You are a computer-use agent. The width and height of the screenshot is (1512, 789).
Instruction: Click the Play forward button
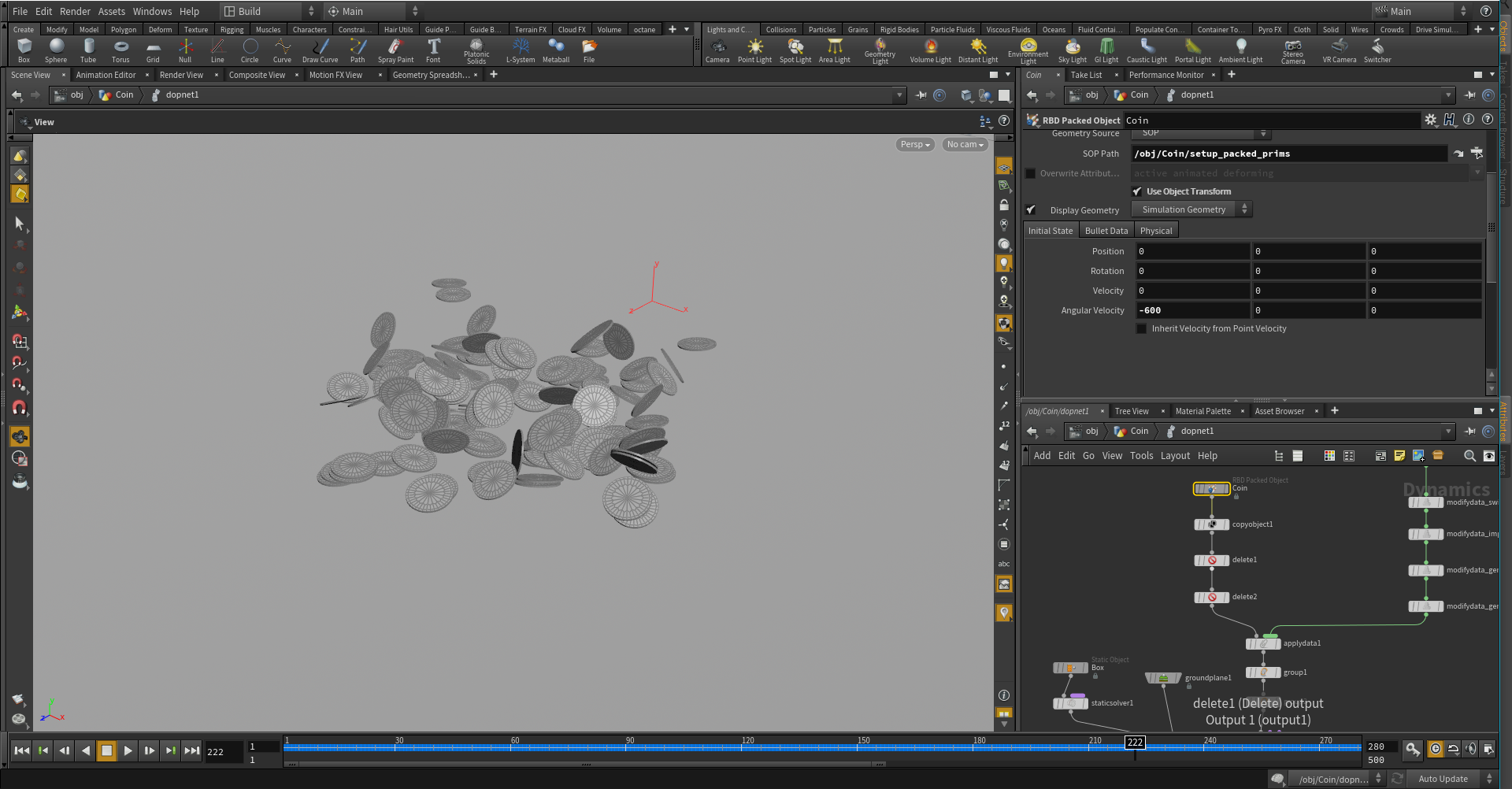click(128, 750)
